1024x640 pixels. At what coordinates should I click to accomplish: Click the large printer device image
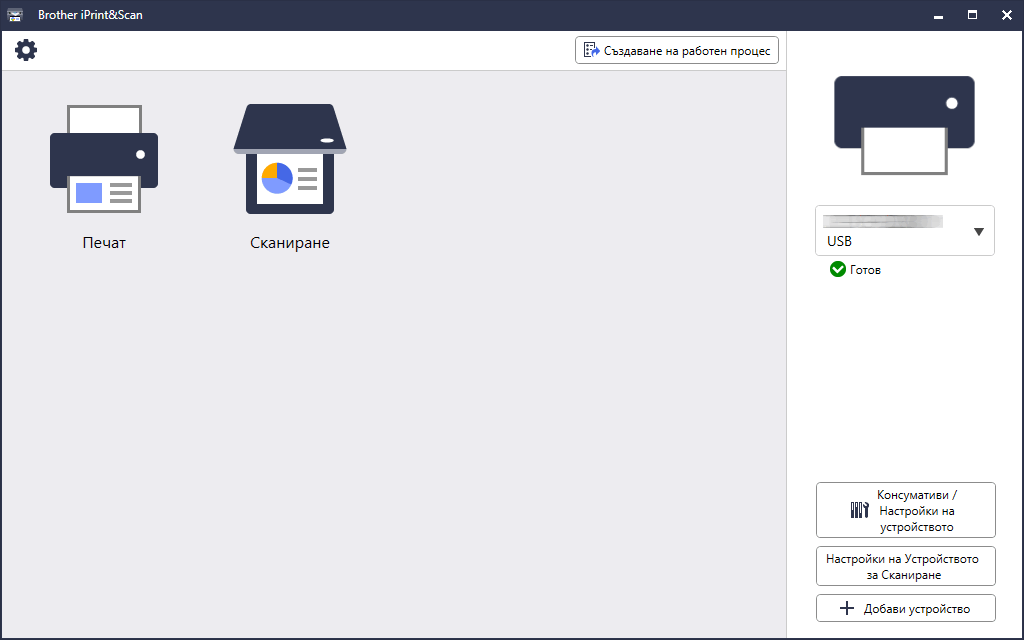[904, 125]
